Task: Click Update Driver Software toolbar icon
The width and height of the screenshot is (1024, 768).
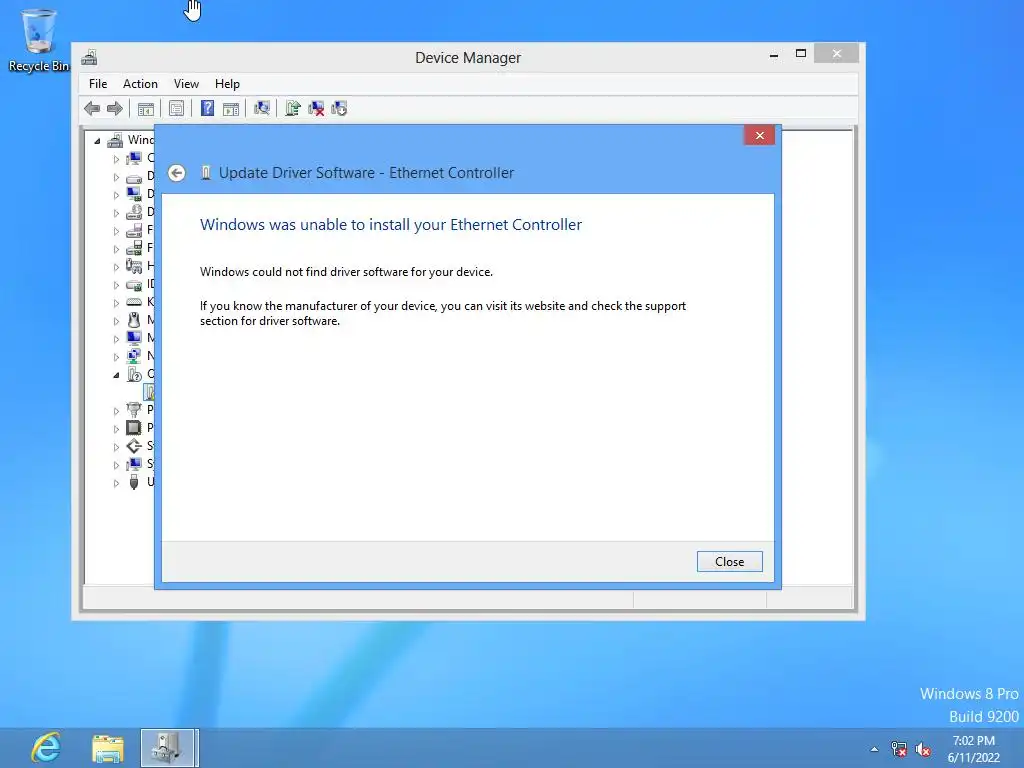Action: [x=293, y=108]
